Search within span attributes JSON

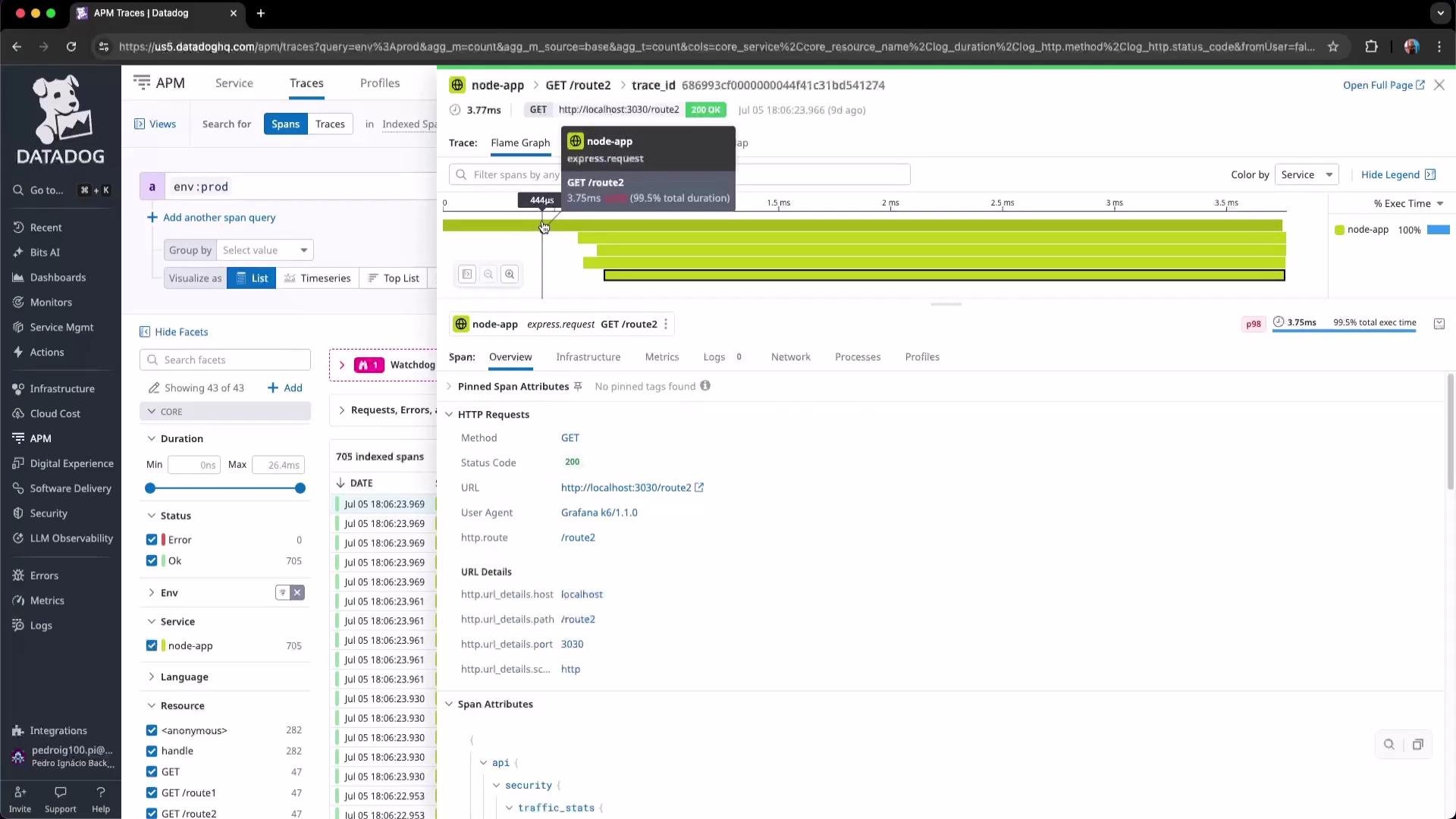(x=1389, y=745)
